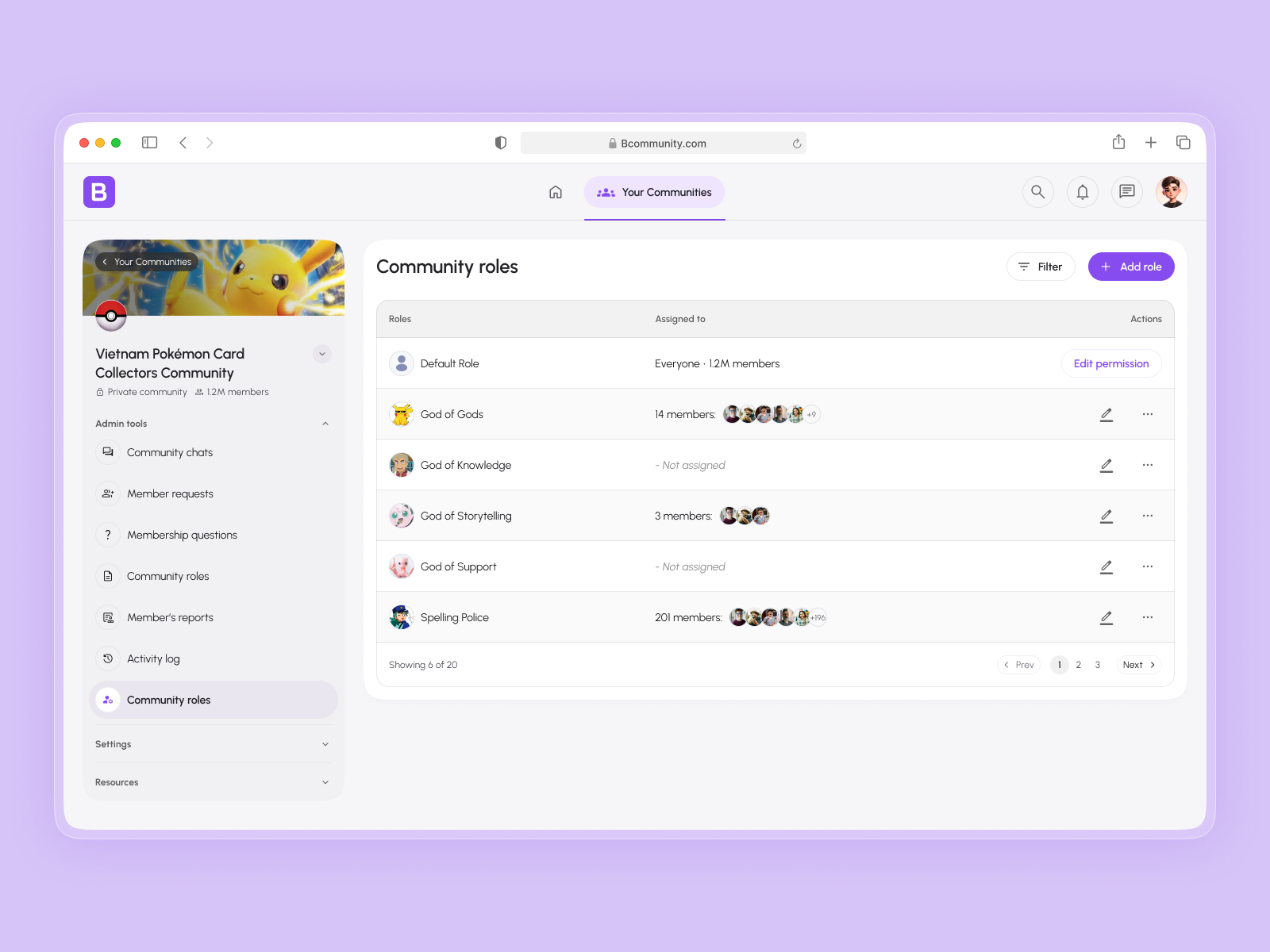Click the God of Knowledge role name

(466, 465)
